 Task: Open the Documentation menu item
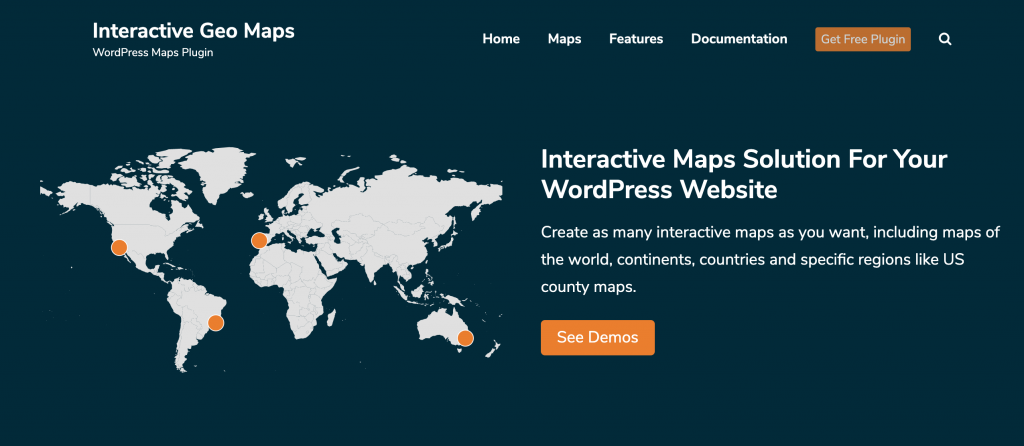click(x=739, y=39)
